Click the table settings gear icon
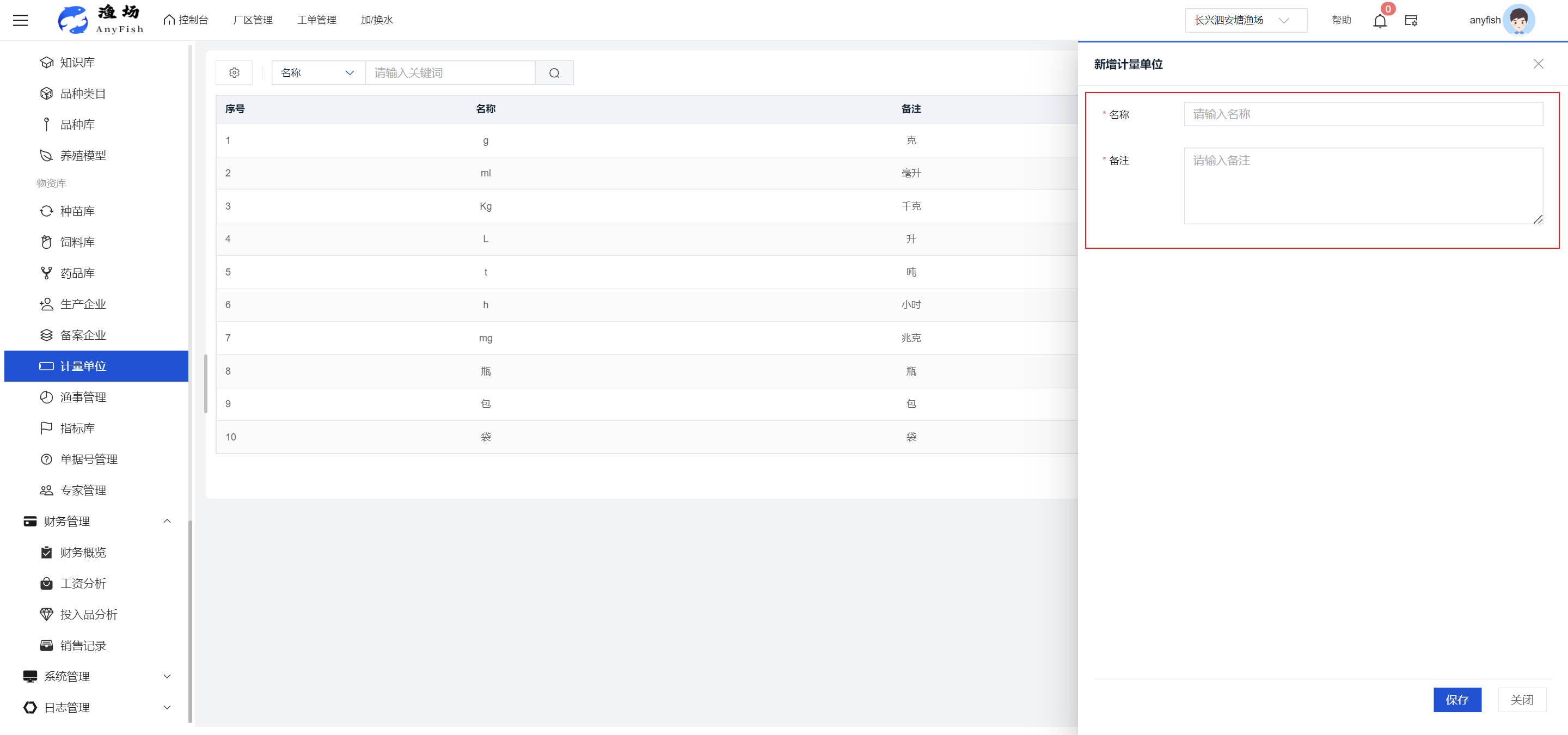Viewport: 1568px width, 735px height. pyautogui.click(x=234, y=73)
